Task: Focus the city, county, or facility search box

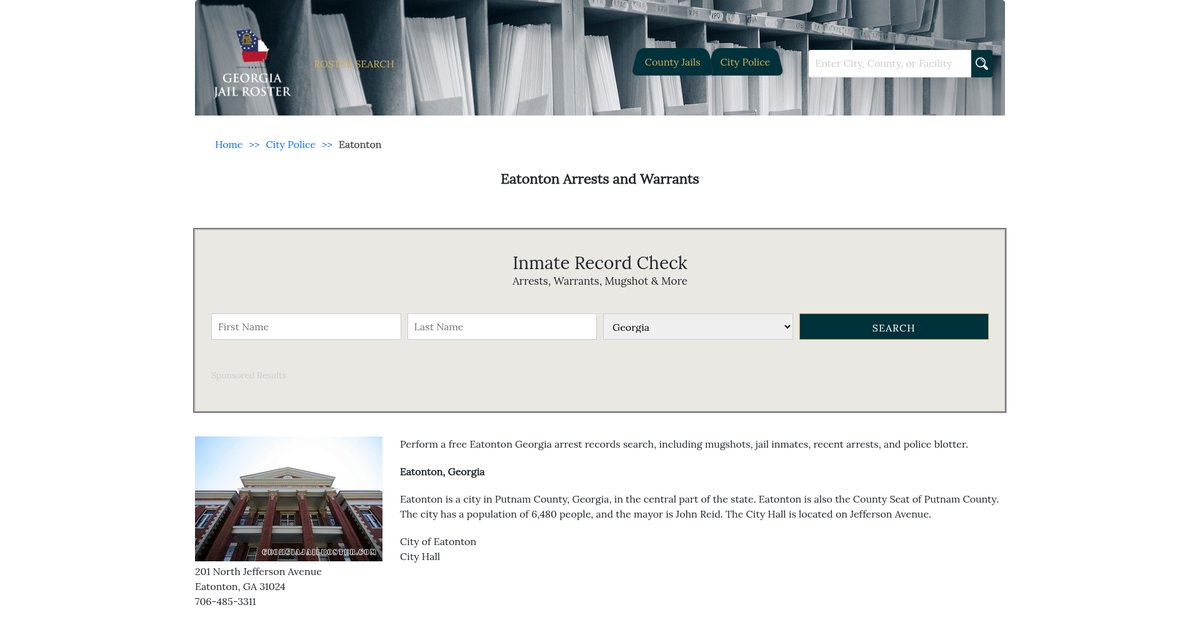Action: click(x=888, y=64)
